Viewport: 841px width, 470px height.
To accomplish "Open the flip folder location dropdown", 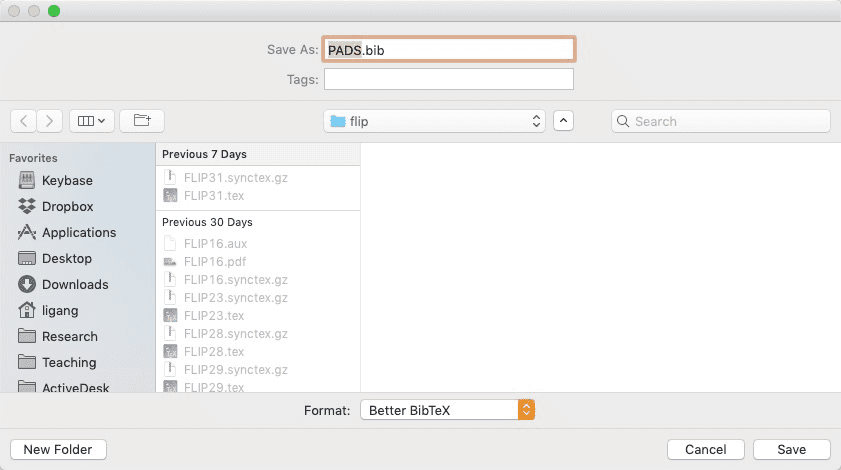I will (435, 121).
